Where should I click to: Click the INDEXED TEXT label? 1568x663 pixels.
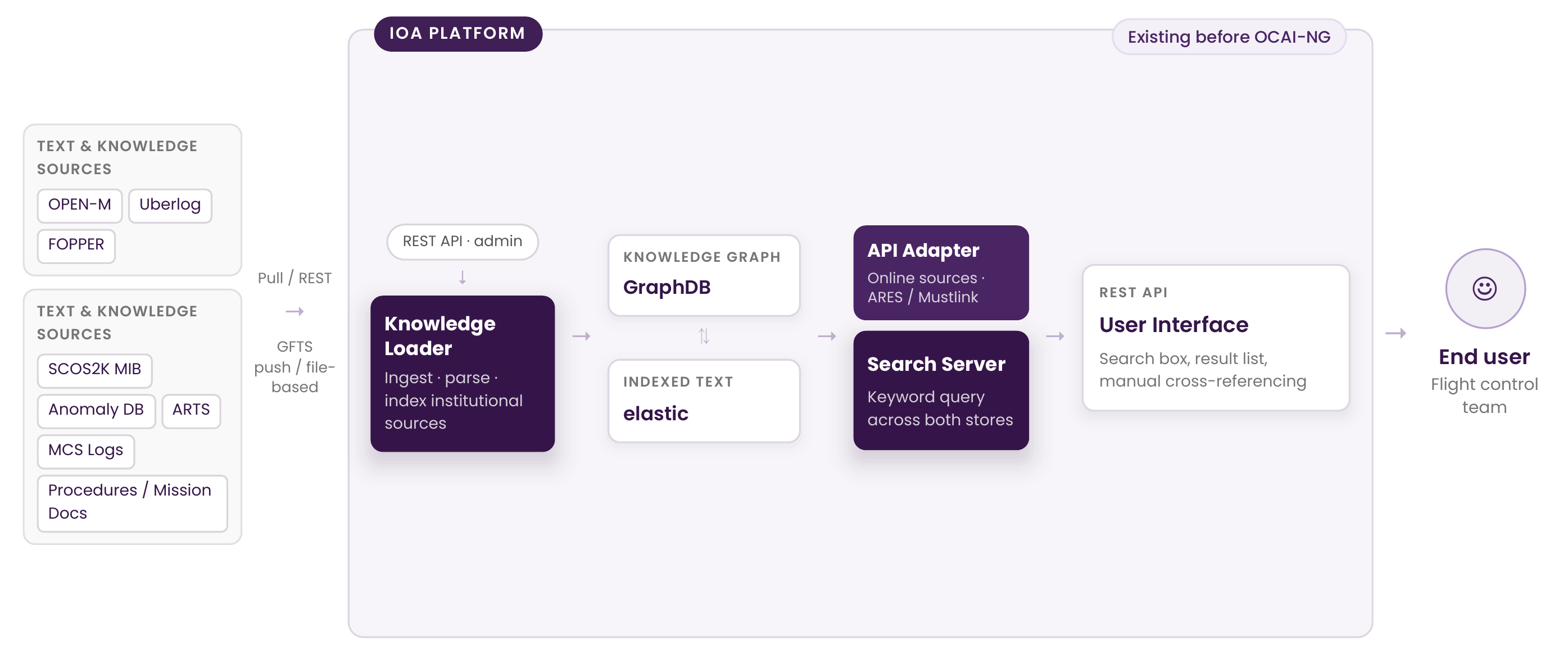tap(677, 382)
